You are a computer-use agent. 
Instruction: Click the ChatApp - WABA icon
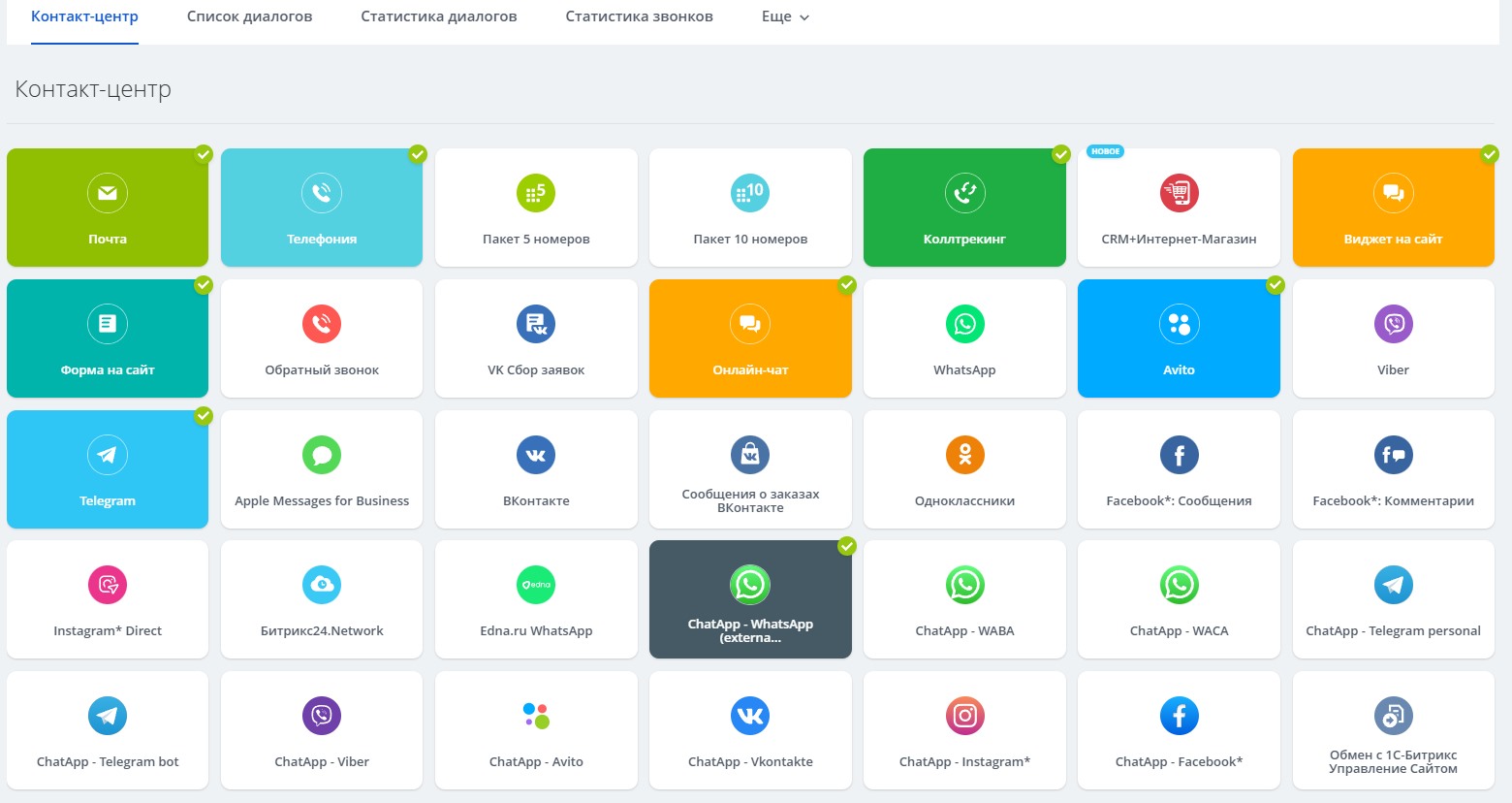click(964, 585)
